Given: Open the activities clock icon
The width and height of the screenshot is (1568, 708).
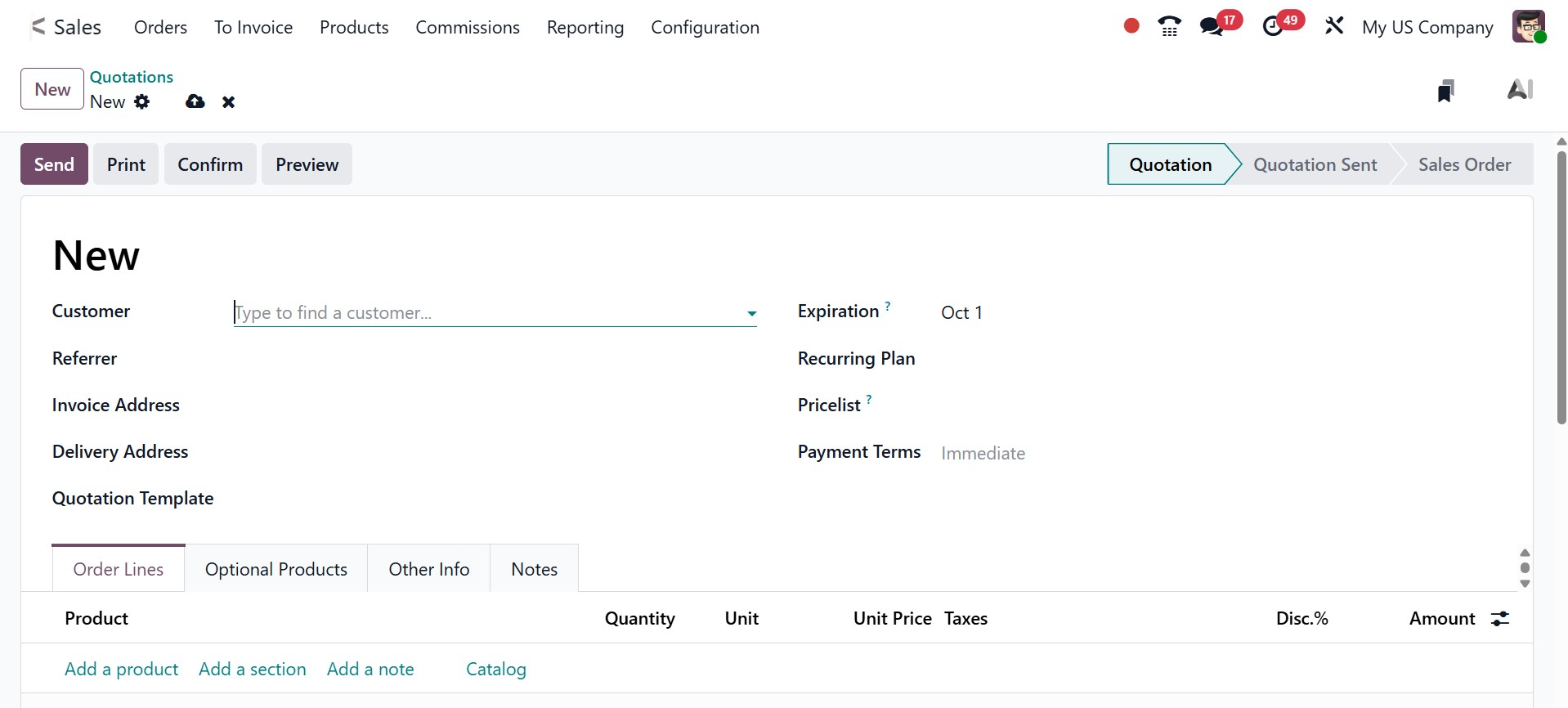Looking at the screenshot, I should pos(1273,27).
